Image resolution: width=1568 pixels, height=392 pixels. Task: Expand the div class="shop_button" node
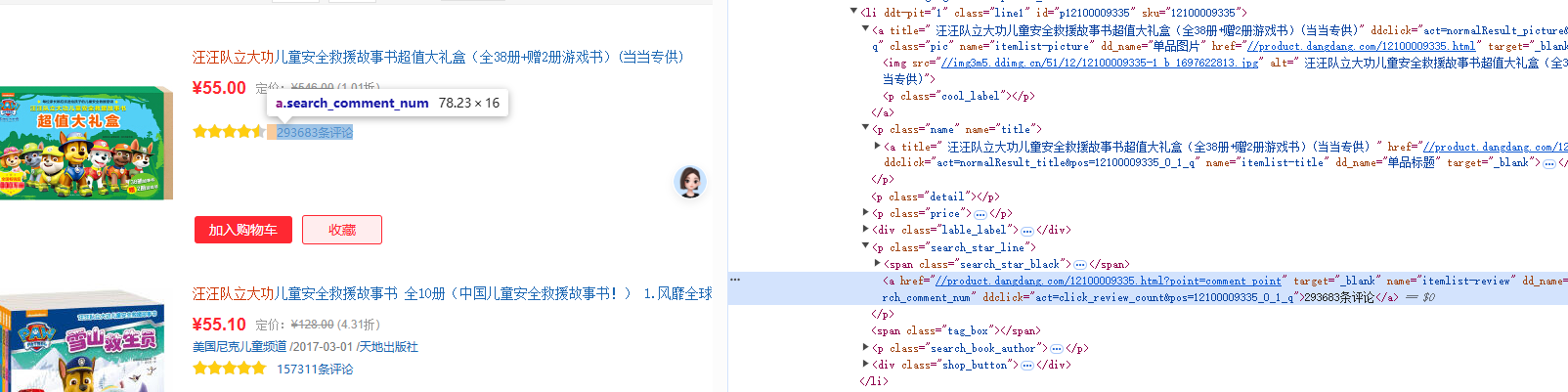click(x=865, y=365)
